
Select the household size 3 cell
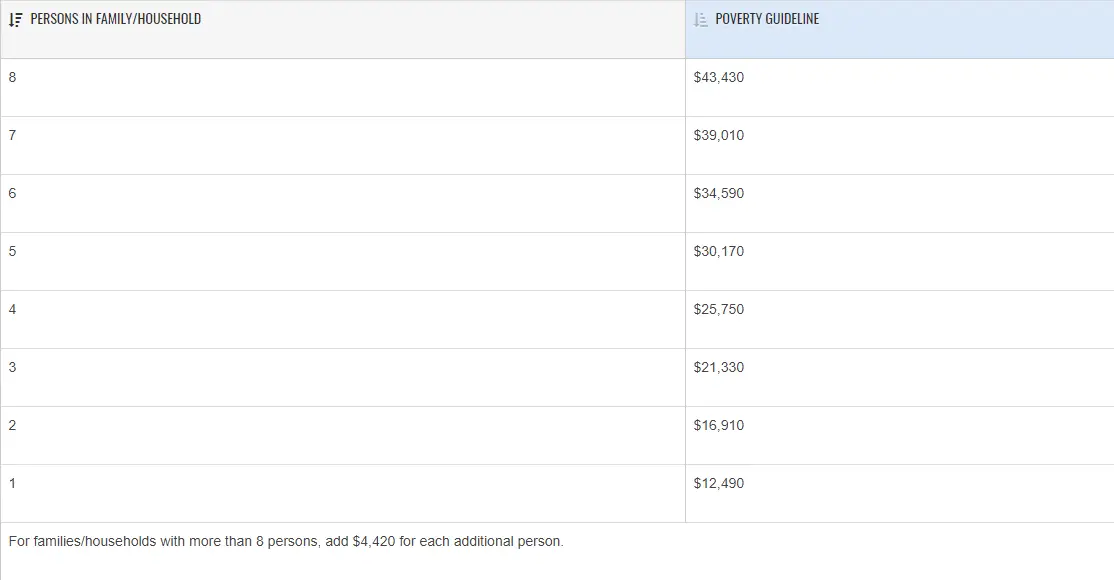point(12,368)
